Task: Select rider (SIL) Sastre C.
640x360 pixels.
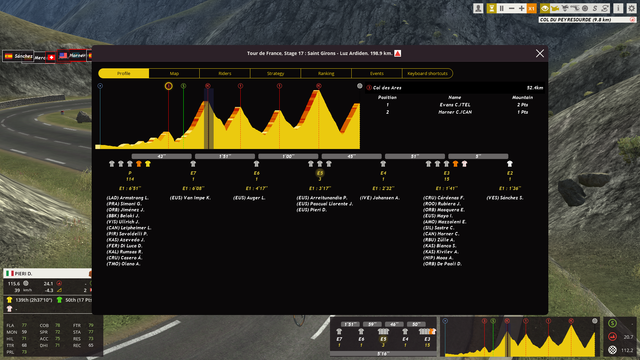Action: coord(438,228)
